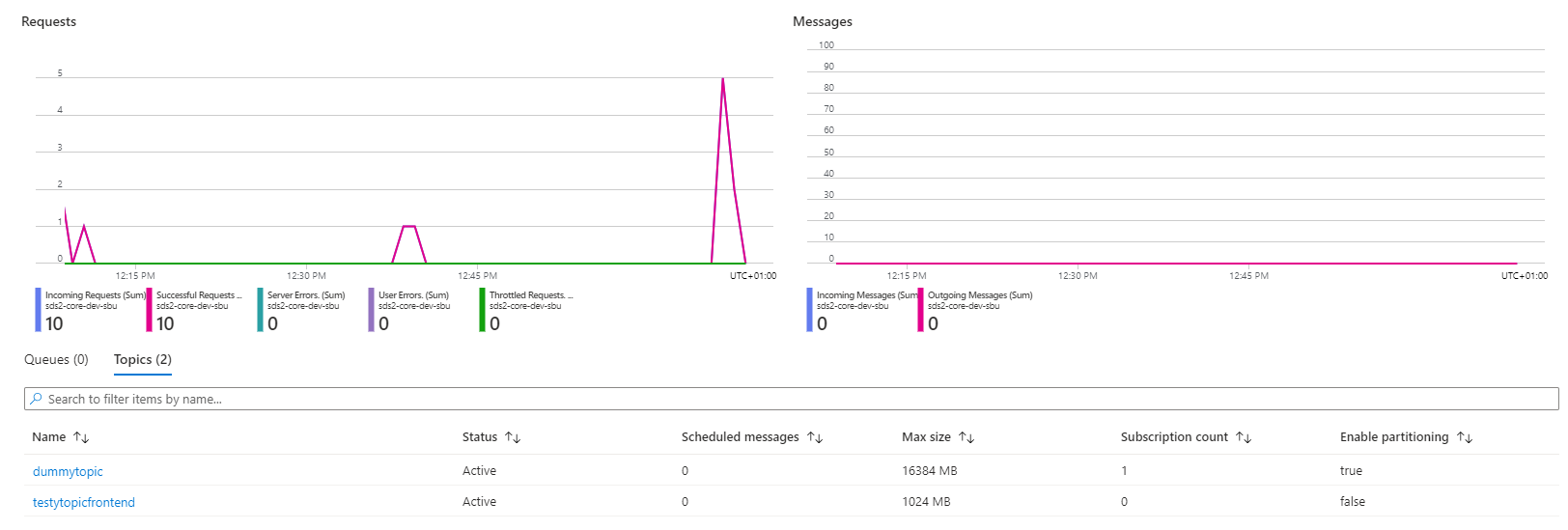The width and height of the screenshot is (1568, 530).
Task: Click the Requests chart peak near 5
Action: click(723, 79)
